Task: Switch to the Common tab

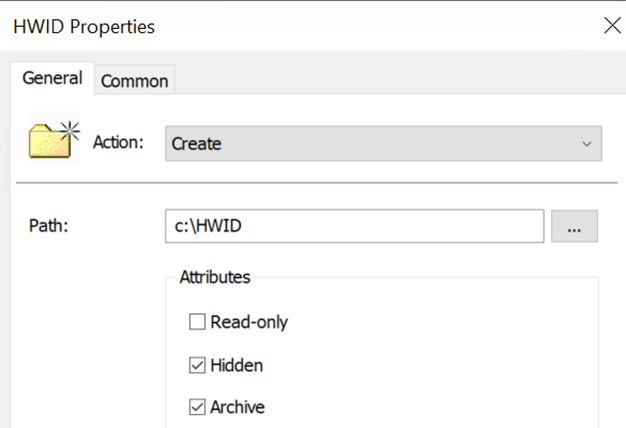Action: 135,81
